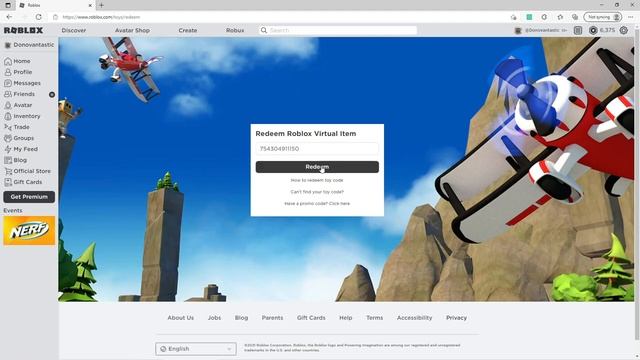Open the settings gear in Roblox header

(x=624, y=30)
